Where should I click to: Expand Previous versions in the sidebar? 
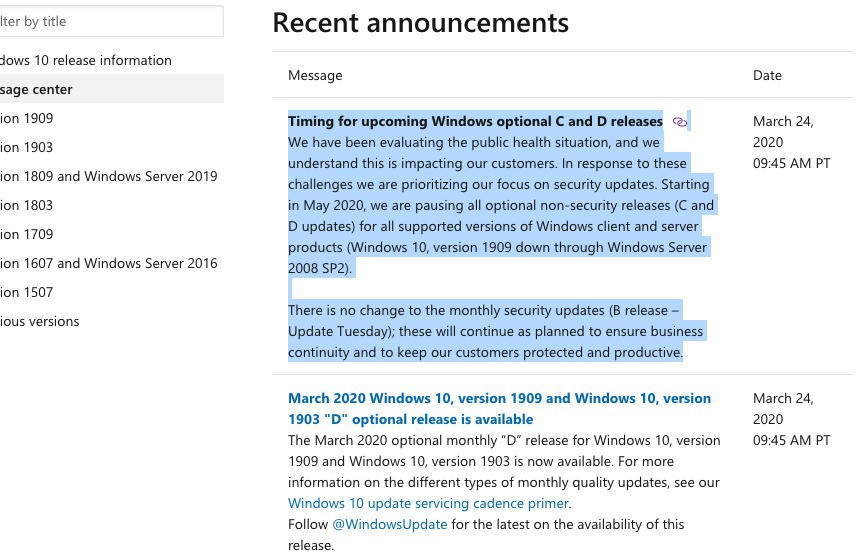point(40,321)
